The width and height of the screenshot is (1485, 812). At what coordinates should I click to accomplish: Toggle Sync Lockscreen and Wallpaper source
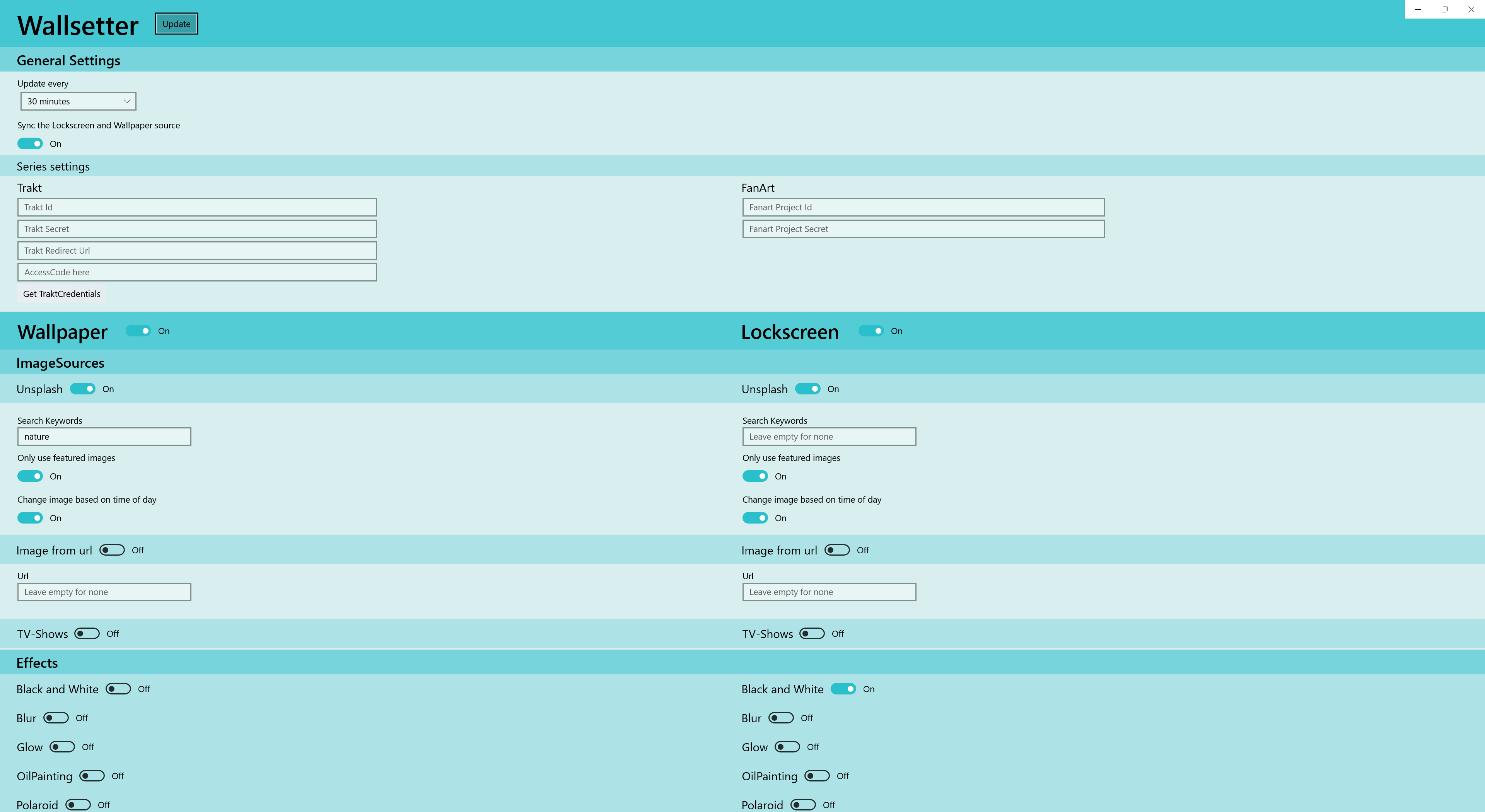pos(30,143)
